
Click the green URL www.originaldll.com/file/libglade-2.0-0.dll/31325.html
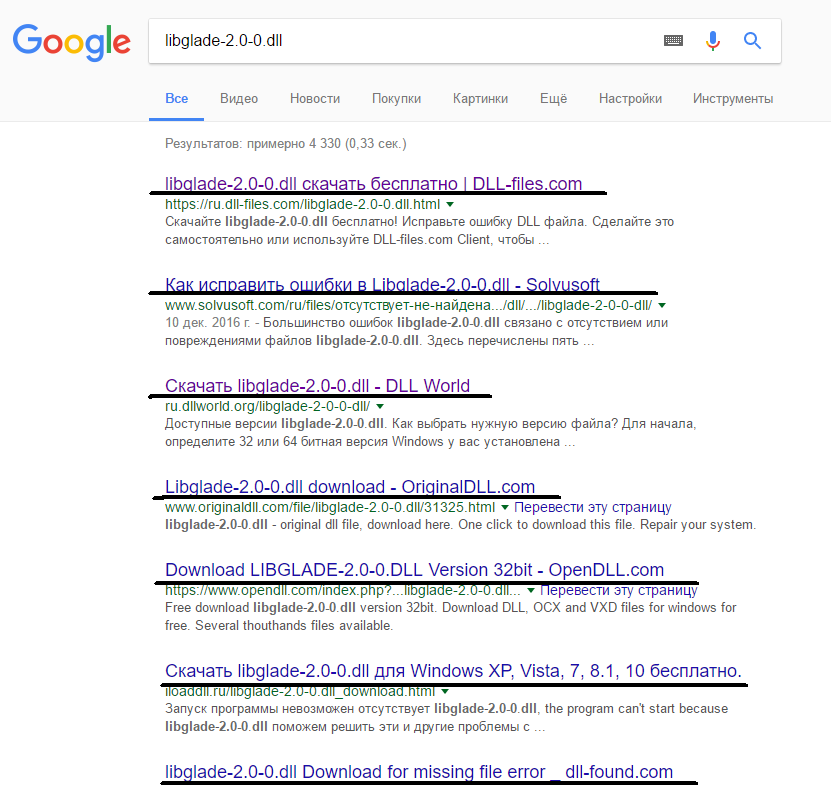coord(330,507)
